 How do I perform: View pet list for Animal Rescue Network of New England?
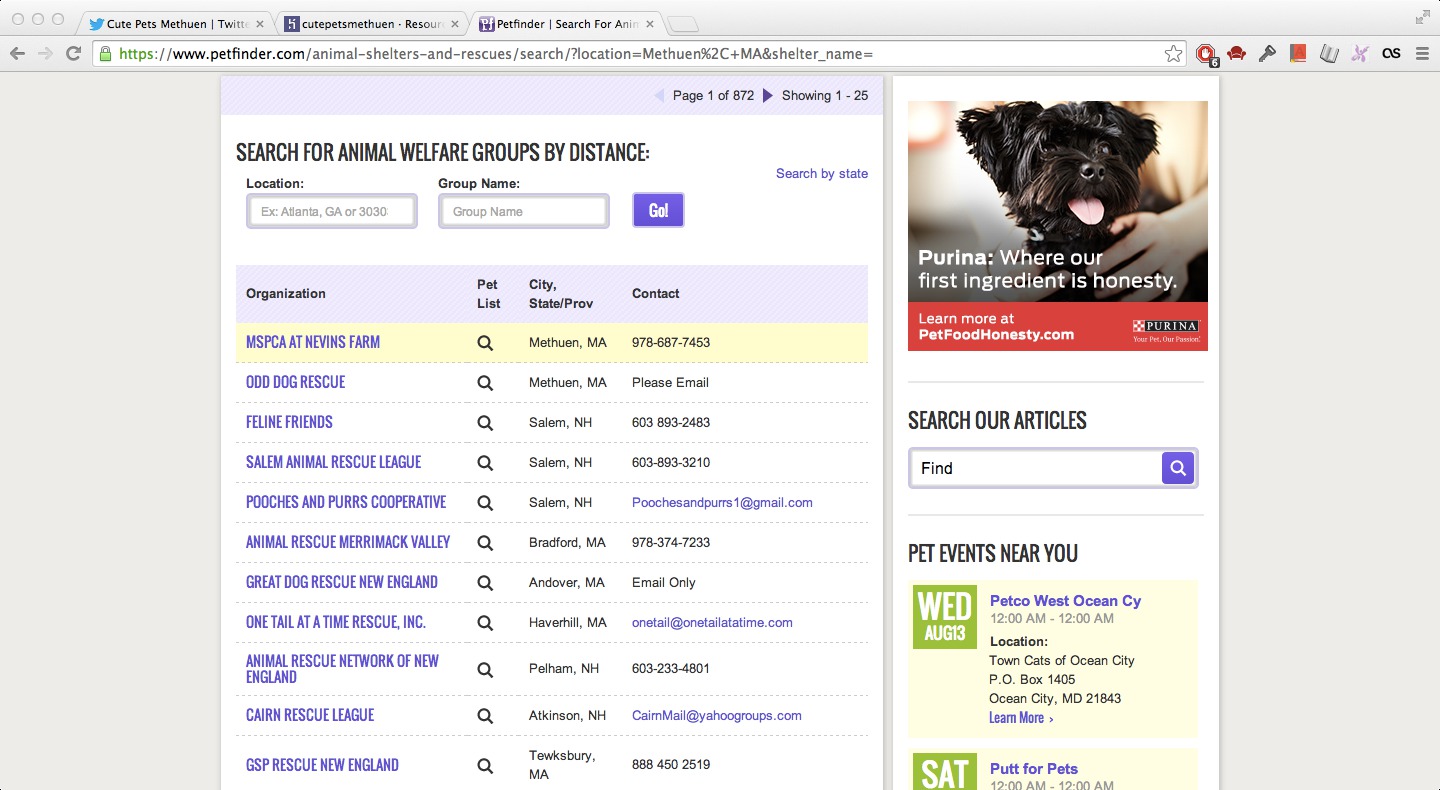[x=485, y=669]
